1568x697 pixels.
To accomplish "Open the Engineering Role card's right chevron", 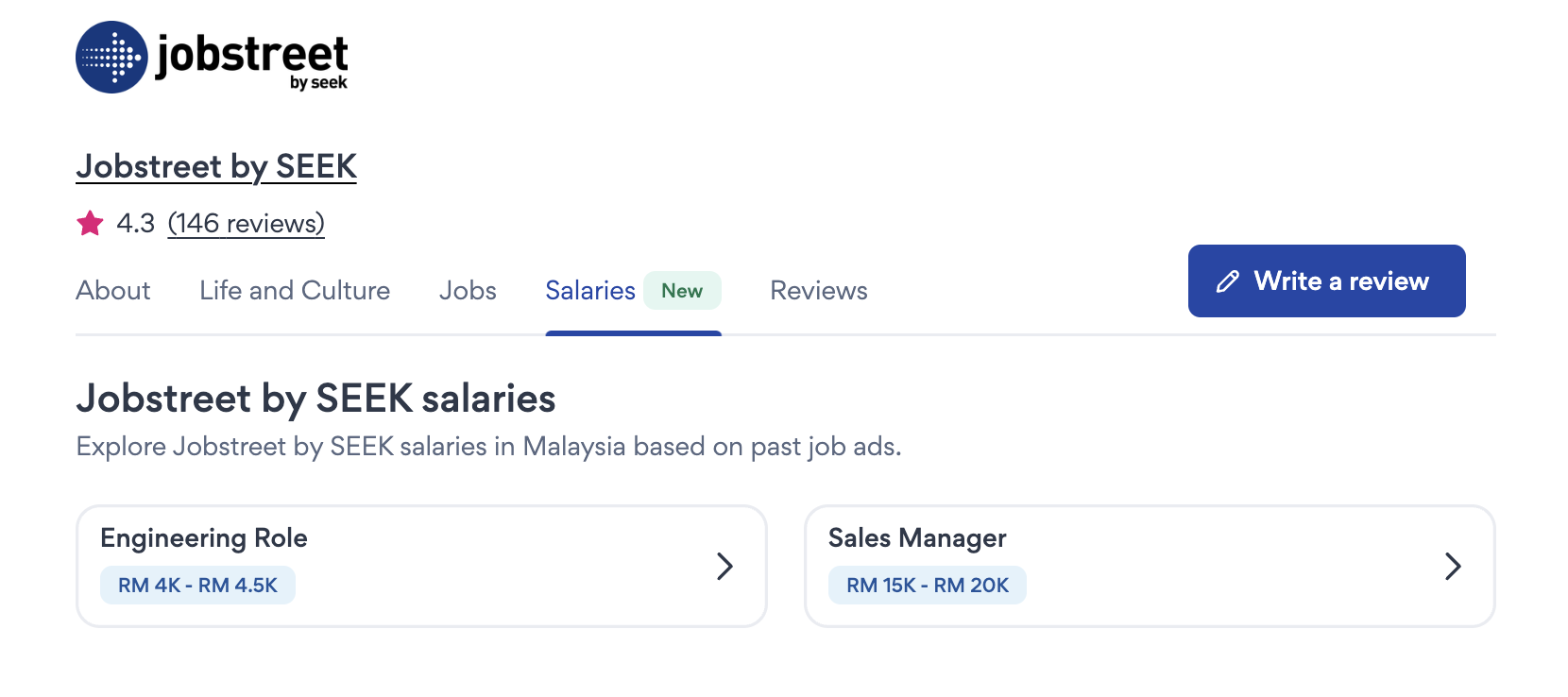I will [x=724, y=566].
